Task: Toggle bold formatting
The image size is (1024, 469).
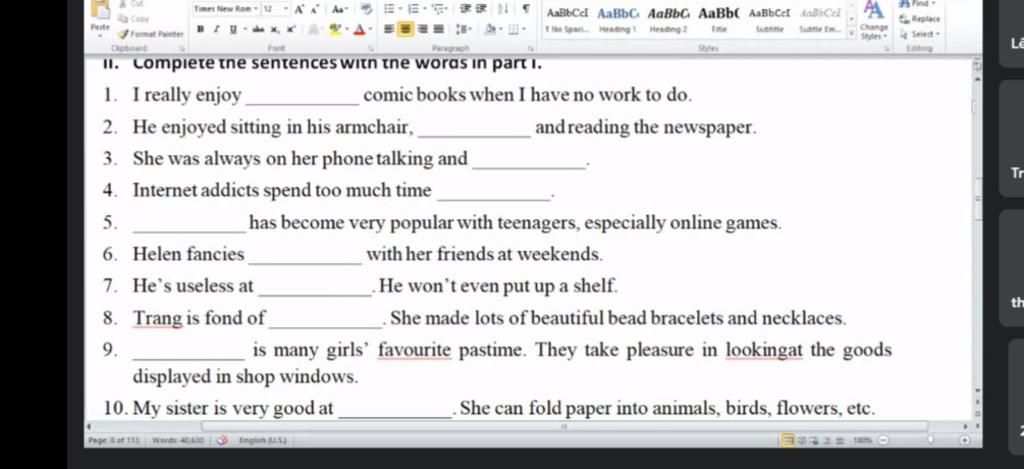Action: pyautogui.click(x=200, y=29)
